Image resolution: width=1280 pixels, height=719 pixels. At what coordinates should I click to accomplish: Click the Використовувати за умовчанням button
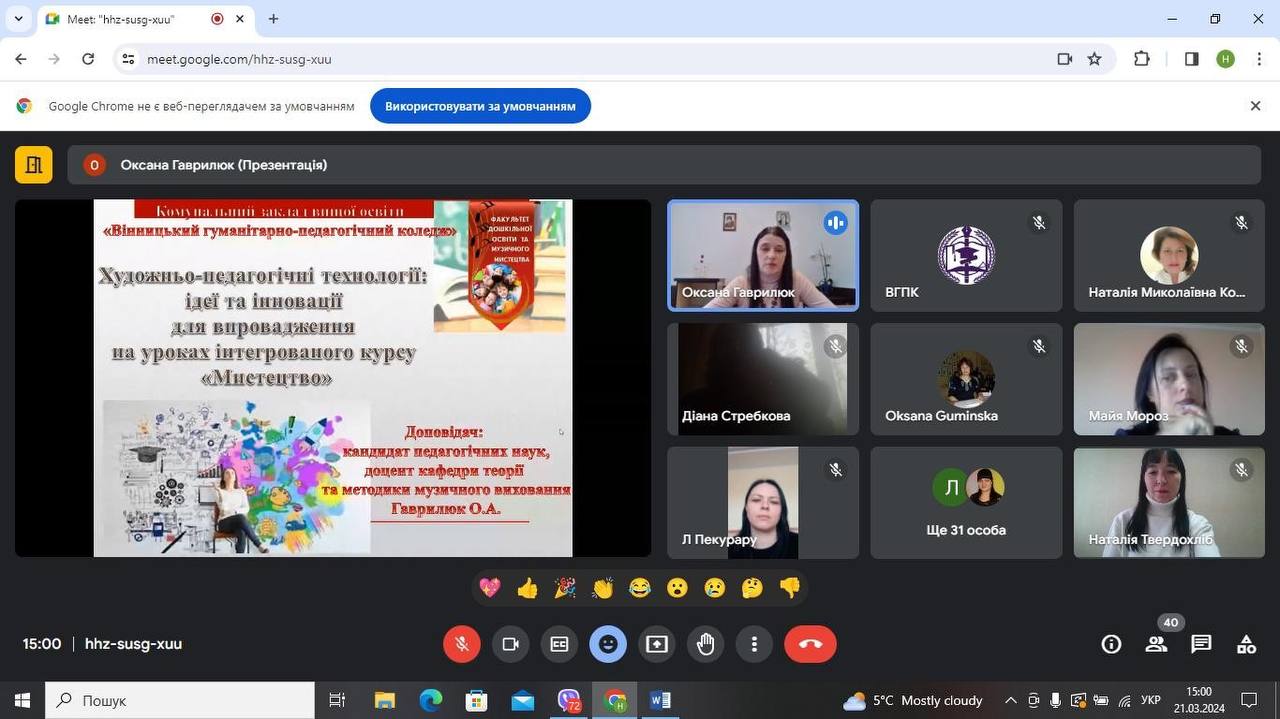coord(480,106)
